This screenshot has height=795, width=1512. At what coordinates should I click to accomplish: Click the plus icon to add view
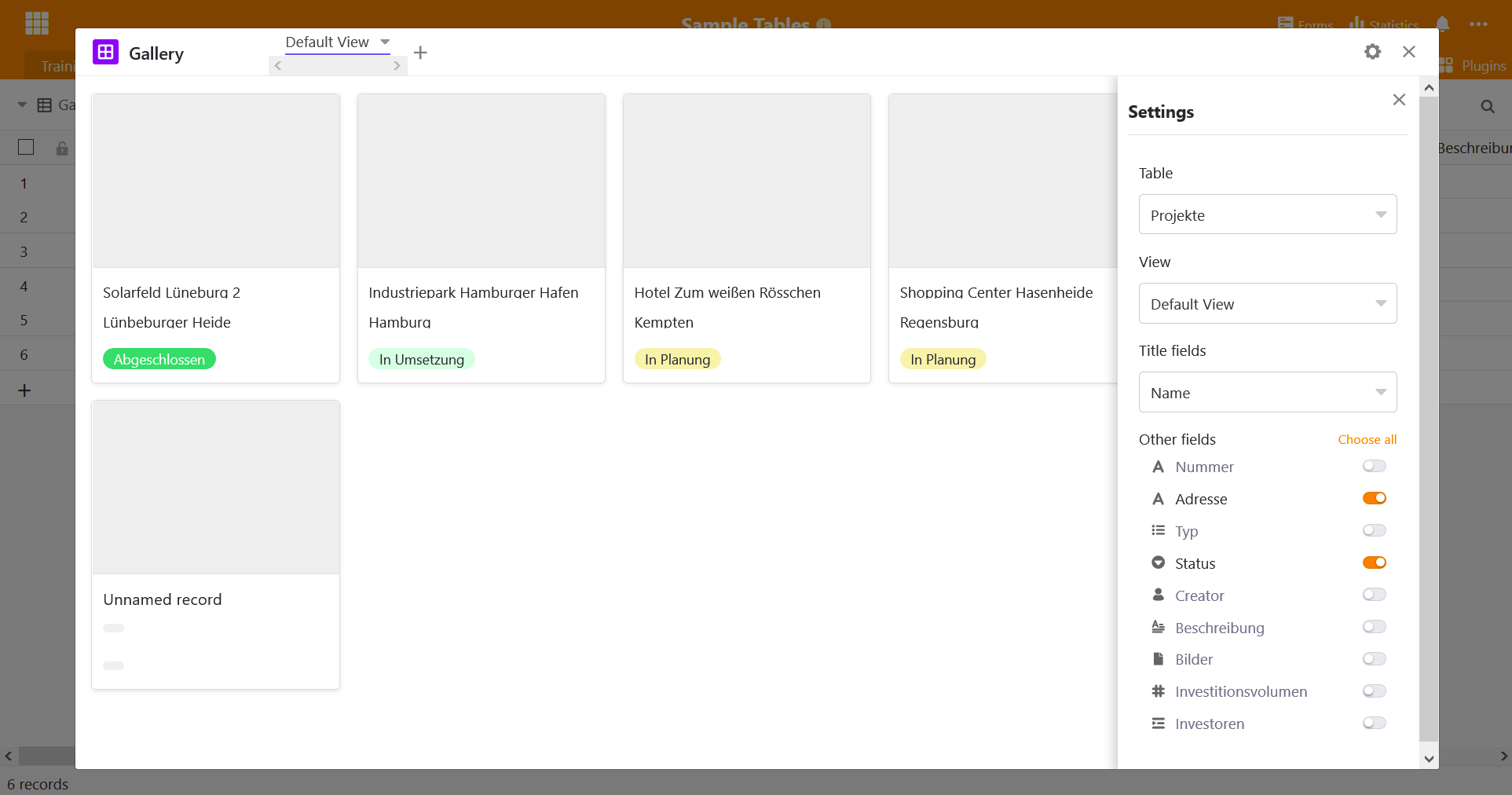[x=420, y=53]
